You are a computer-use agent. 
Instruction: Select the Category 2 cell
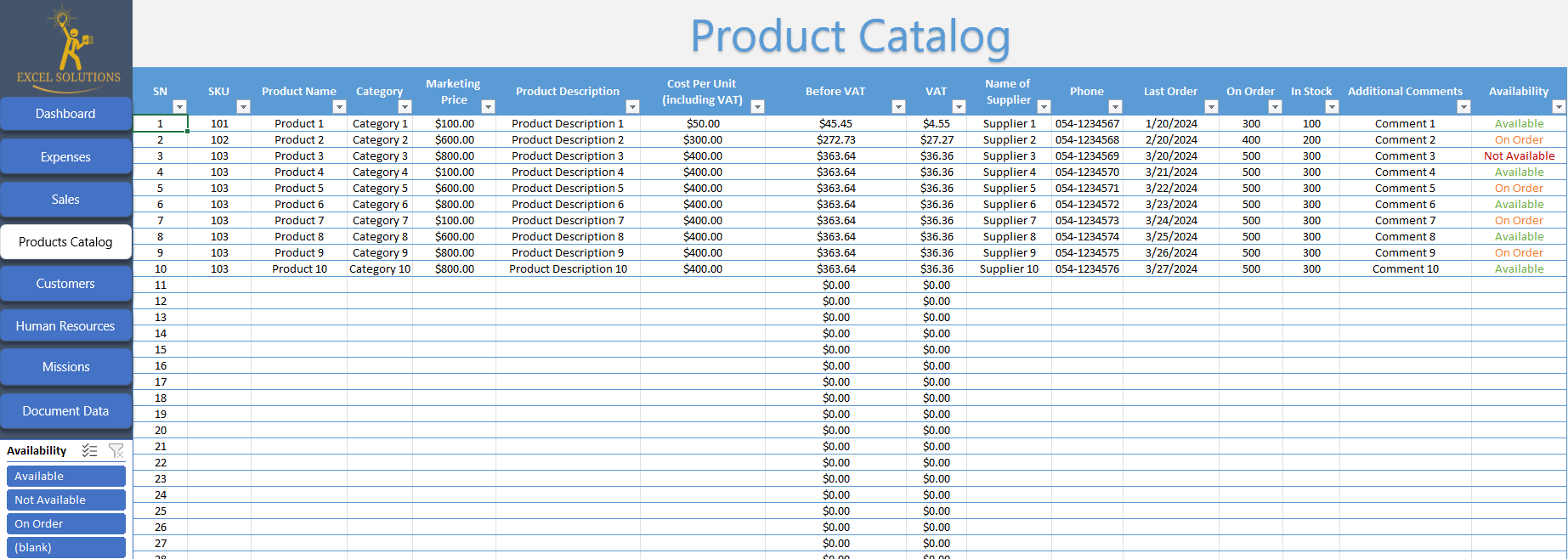380,140
